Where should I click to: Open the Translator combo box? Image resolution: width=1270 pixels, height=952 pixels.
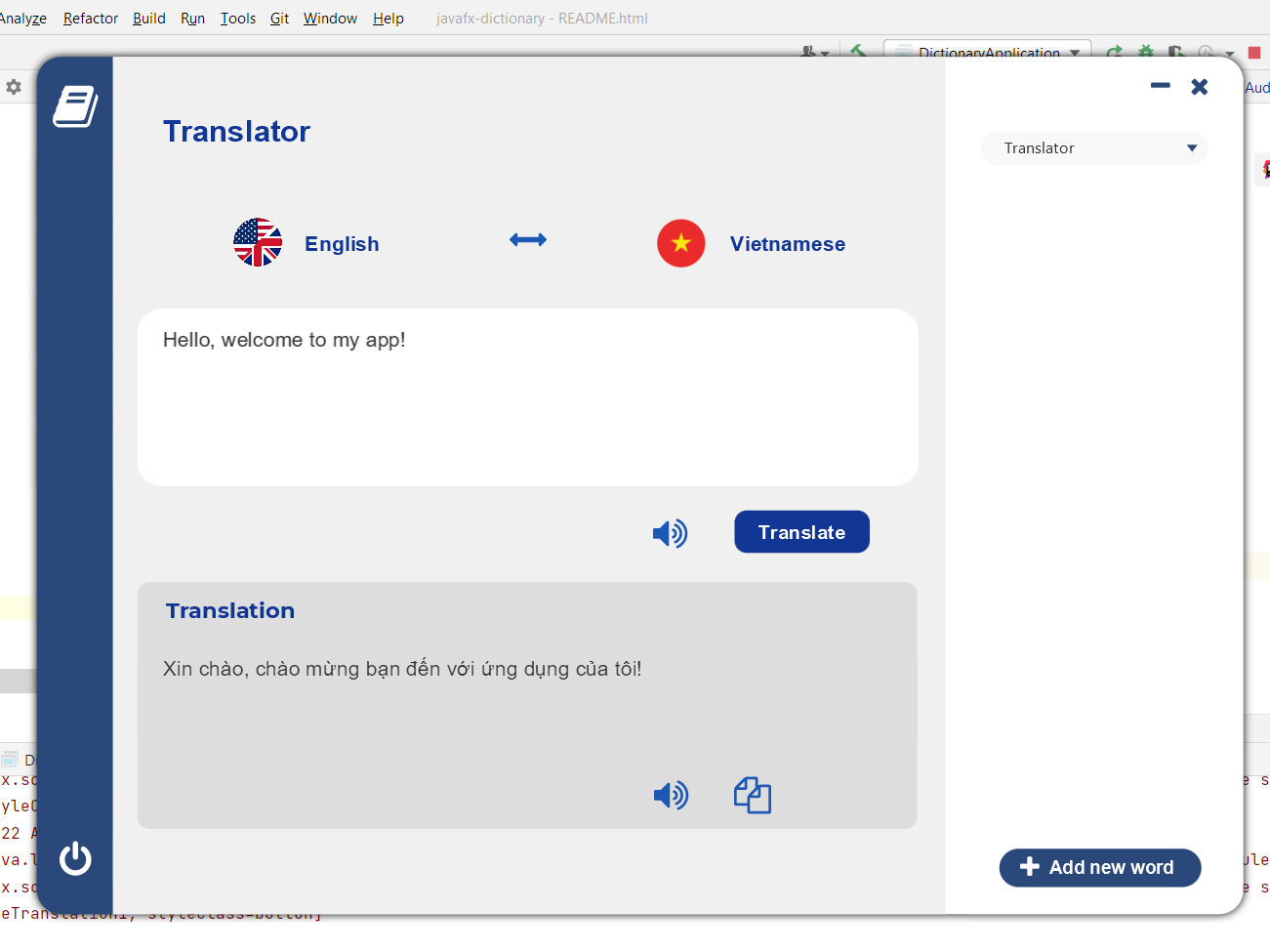(x=1094, y=148)
